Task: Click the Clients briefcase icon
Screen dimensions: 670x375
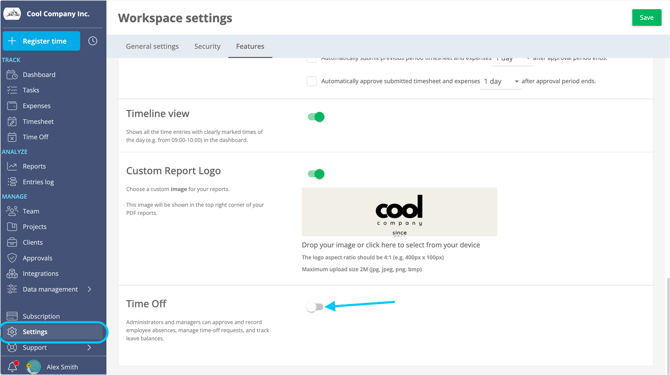Action: [x=12, y=242]
